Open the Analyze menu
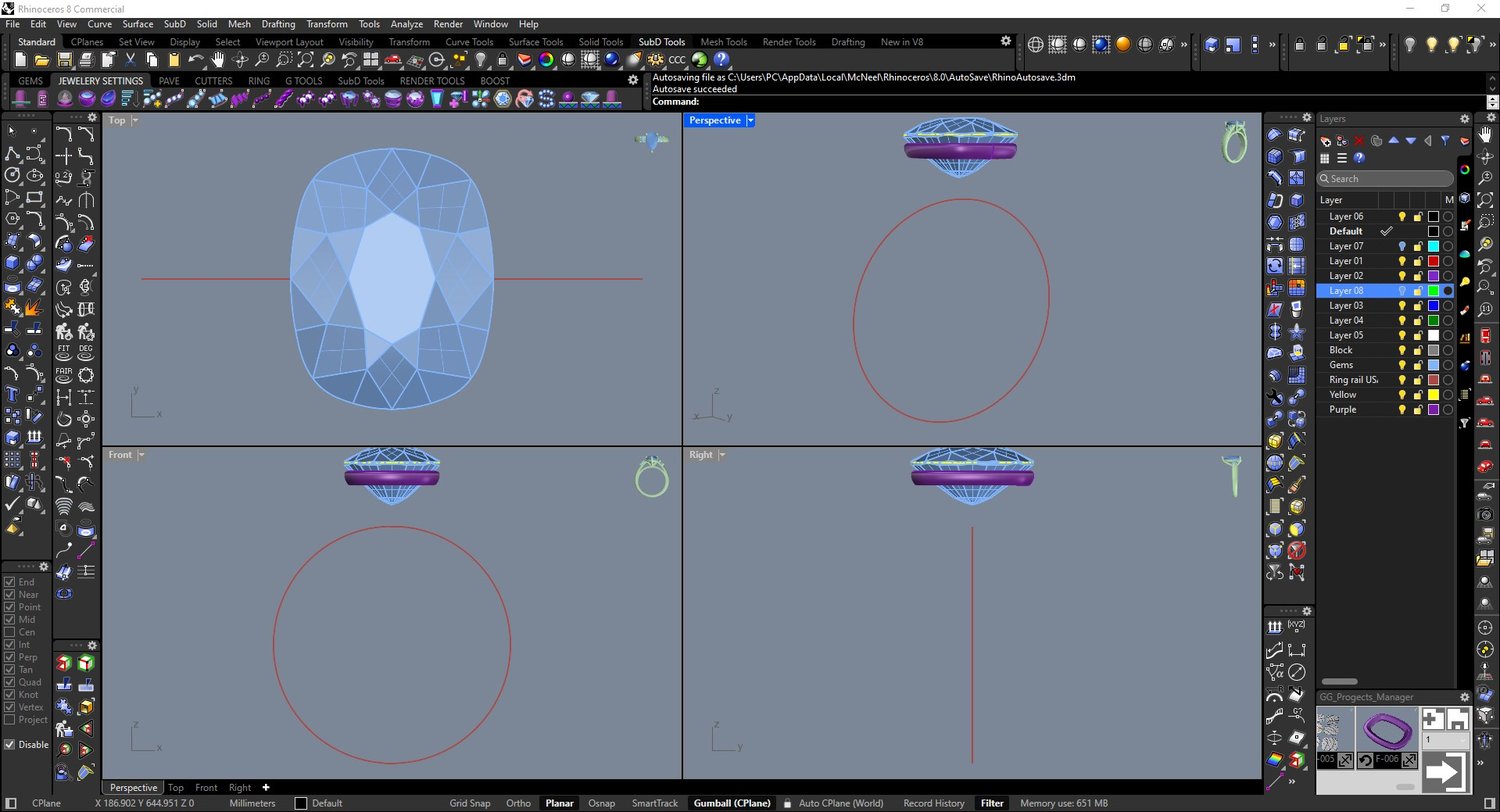1500x812 pixels. 407,24
